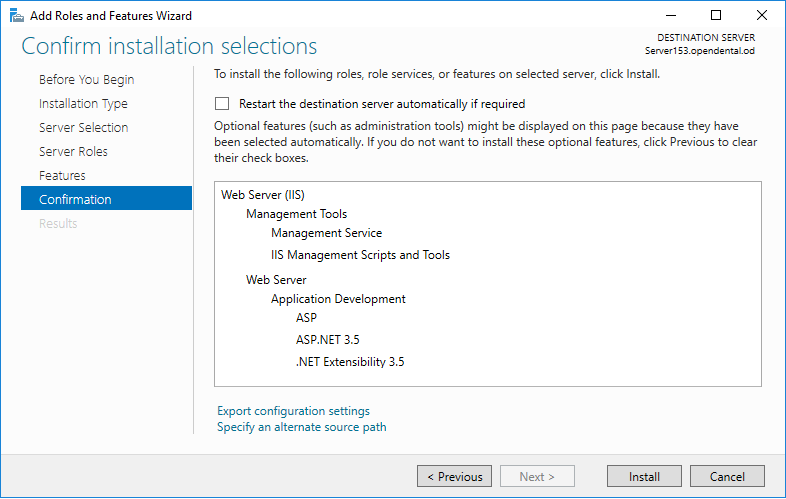Select Web Server (IIS) in the list
Screen dimensions: 786x499
coord(263,195)
